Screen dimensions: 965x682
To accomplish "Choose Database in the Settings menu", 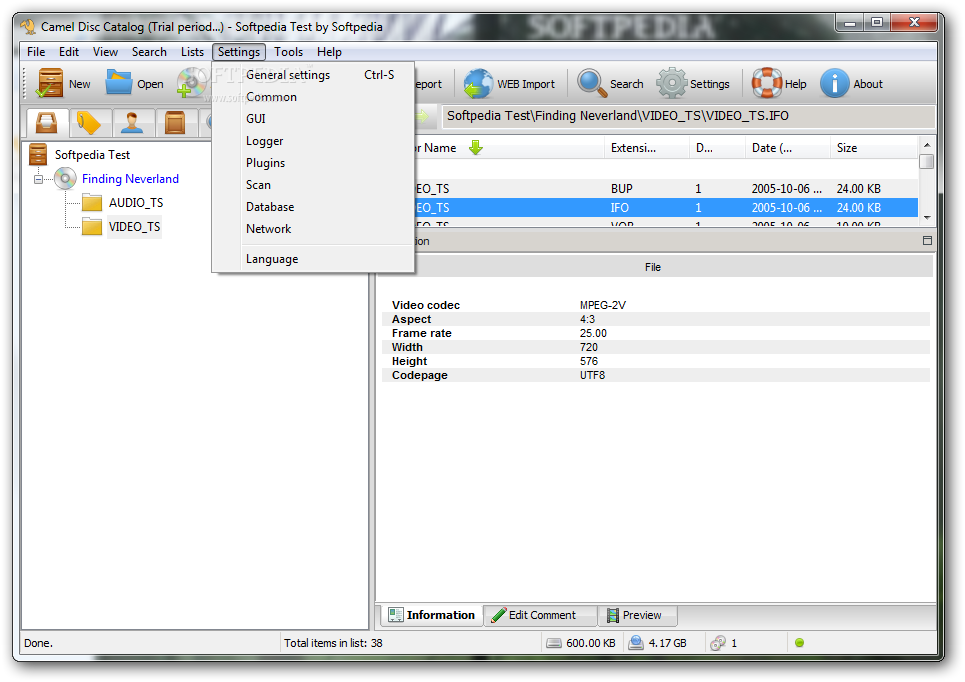I will click(313, 207).
